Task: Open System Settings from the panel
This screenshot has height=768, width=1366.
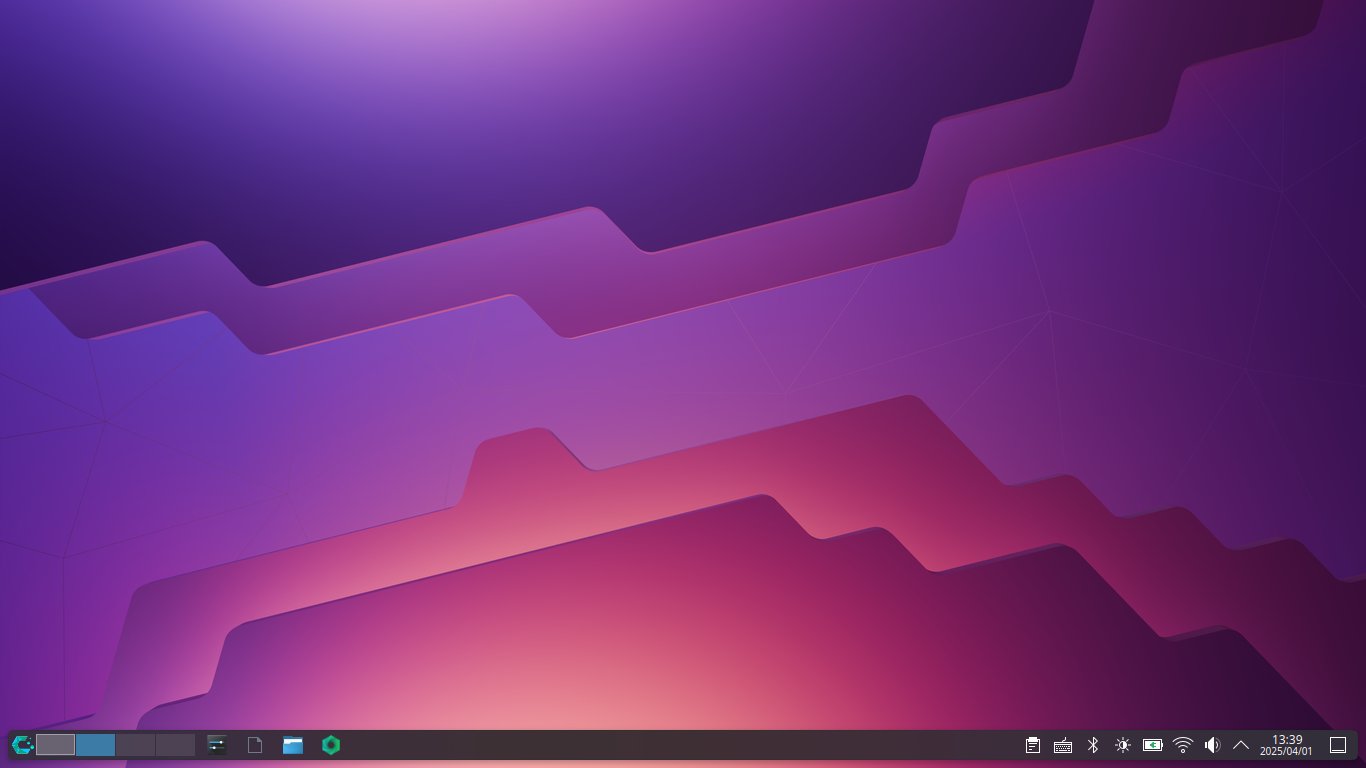Action: pyautogui.click(x=217, y=745)
